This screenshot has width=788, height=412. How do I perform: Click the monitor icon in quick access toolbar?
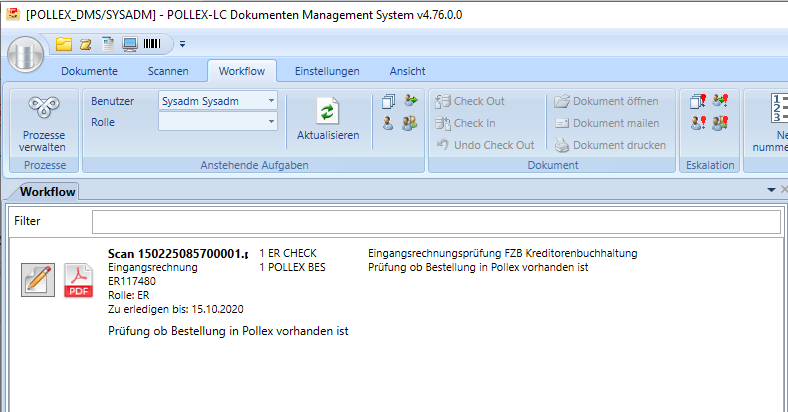(x=130, y=44)
